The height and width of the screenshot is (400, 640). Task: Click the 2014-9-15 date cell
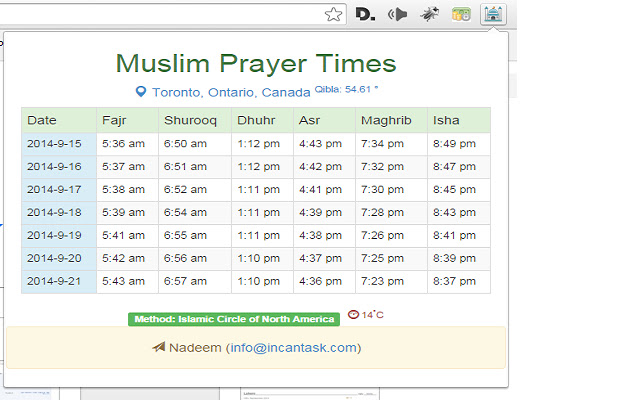(x=59, y=144)
